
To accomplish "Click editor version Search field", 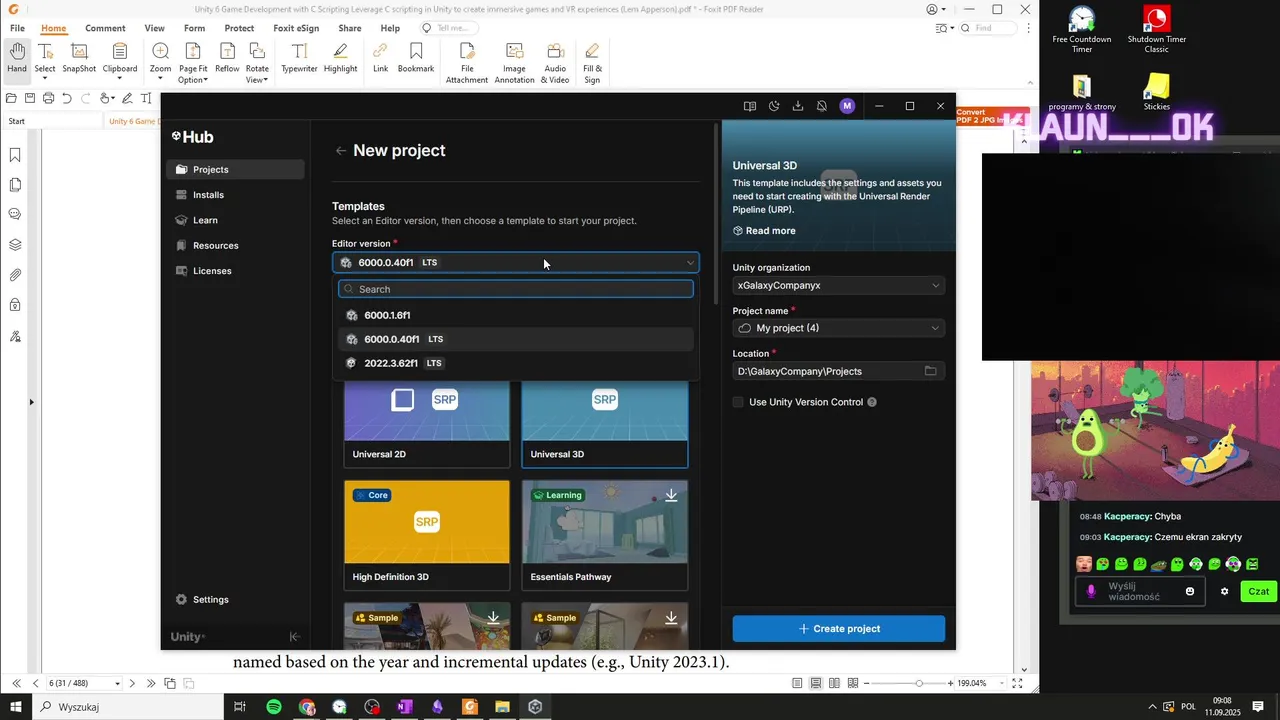I will (515, 289).
